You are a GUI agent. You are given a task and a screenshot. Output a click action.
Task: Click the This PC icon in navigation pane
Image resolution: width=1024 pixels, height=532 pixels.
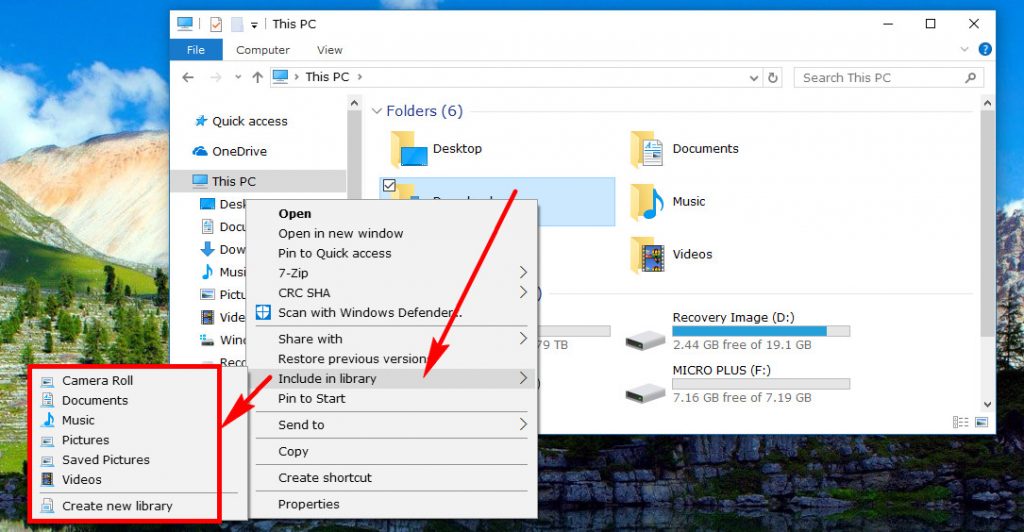(200, 181)
